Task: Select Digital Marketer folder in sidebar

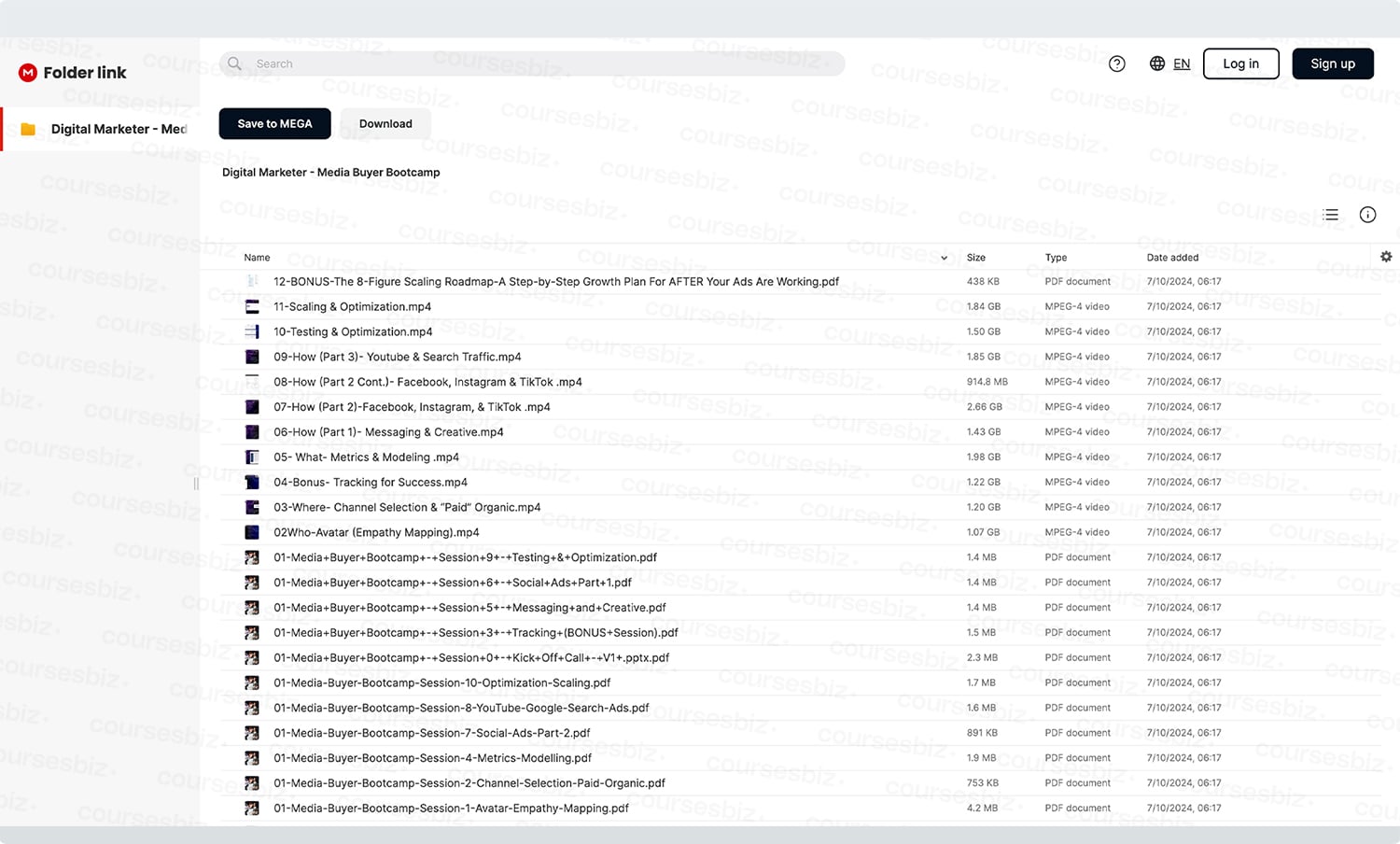Action: [x=101, y=129]
